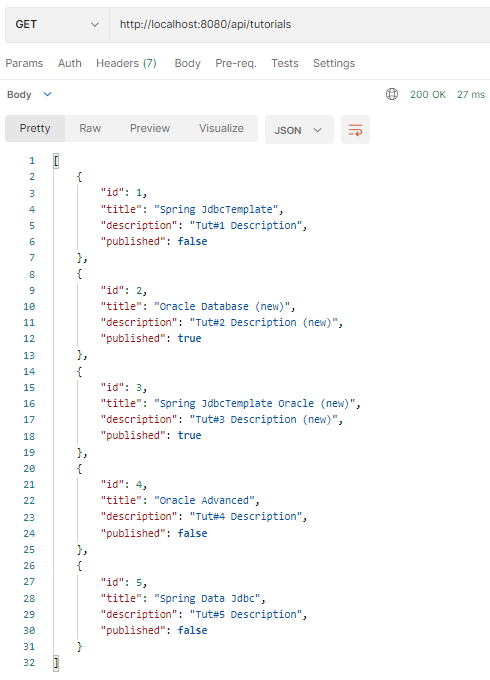490x680 pixels.
Task: Select the Raw view button
Action: (90, 128)
